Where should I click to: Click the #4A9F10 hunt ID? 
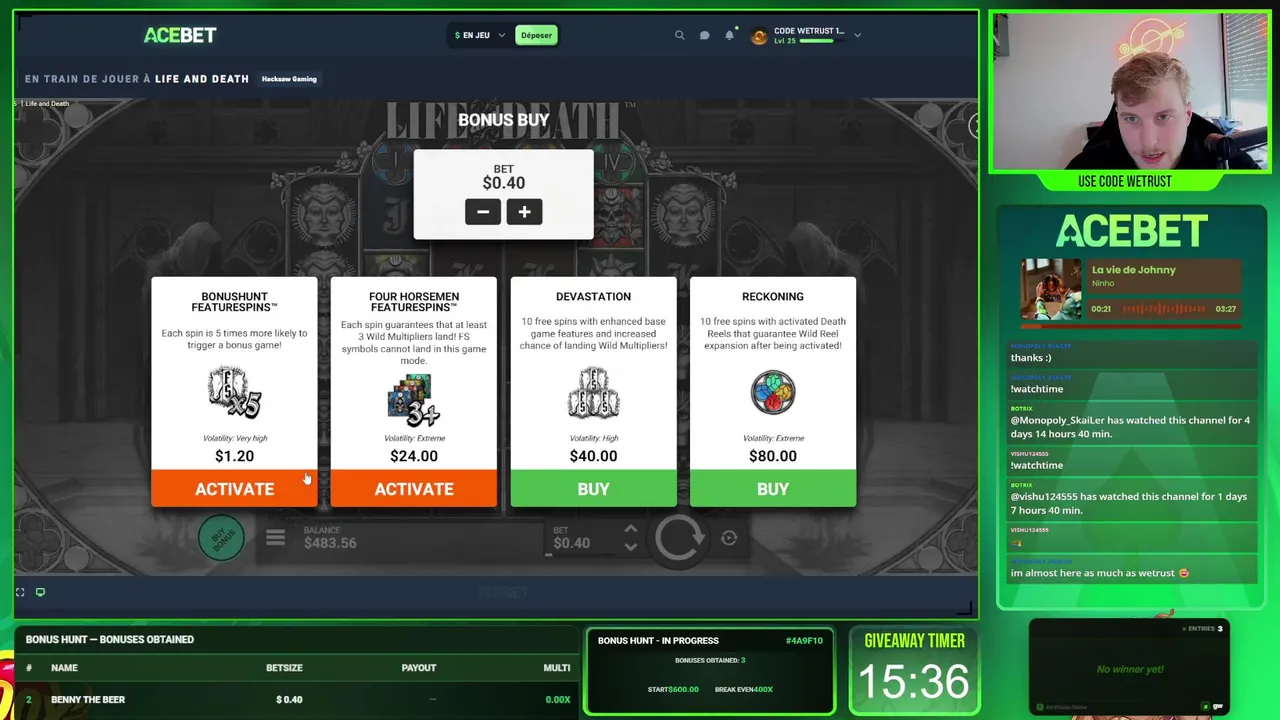(804, 641)
